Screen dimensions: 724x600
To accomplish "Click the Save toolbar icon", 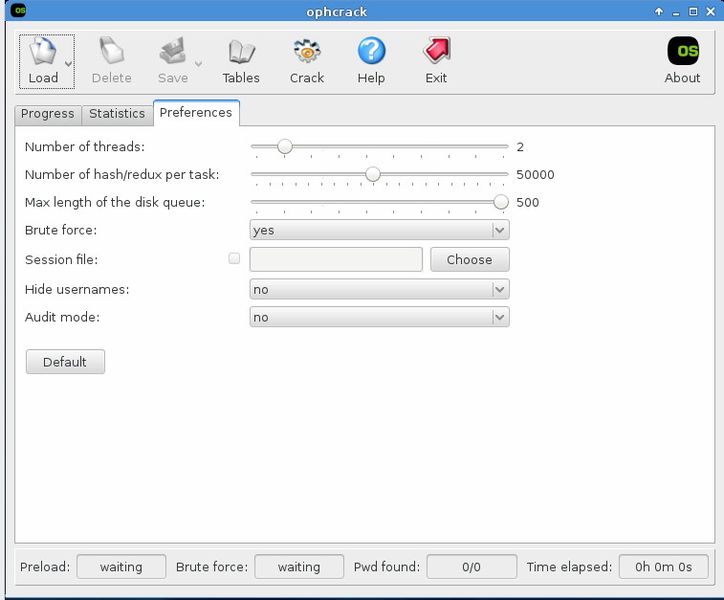I will tap(172, 51).
